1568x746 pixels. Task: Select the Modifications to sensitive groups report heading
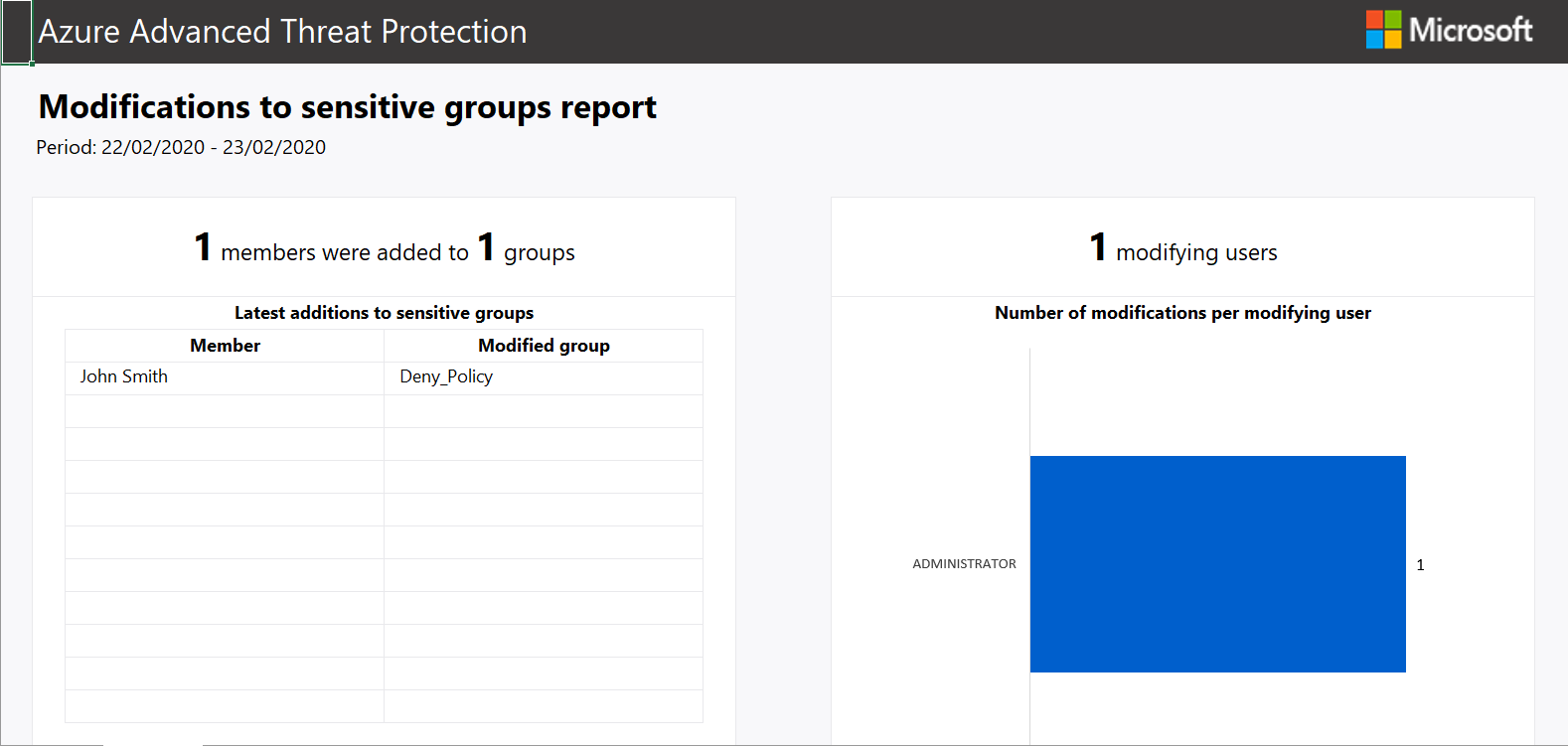[347, 107]
